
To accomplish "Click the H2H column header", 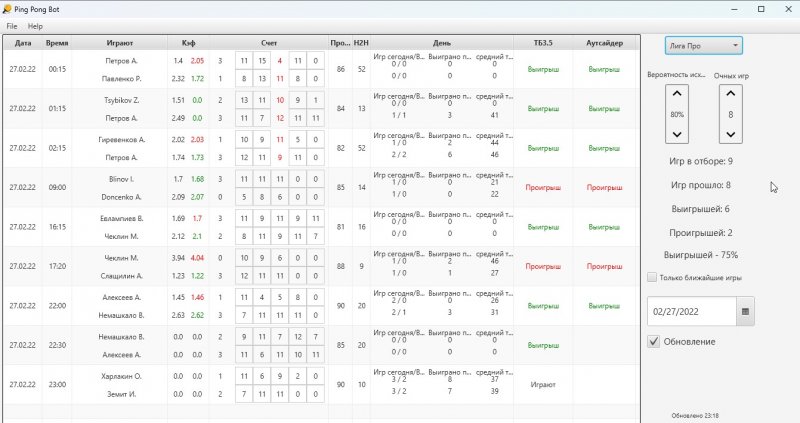I will (361, 43).
